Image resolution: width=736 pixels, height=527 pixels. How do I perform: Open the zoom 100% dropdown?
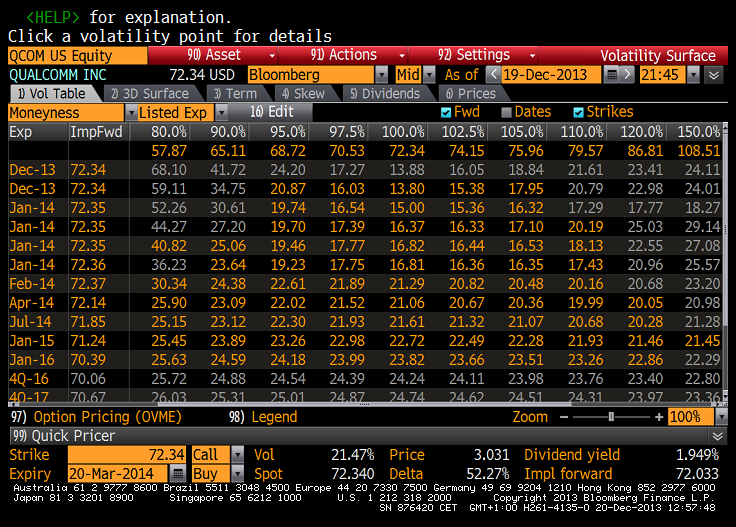(x=722, y=417)
